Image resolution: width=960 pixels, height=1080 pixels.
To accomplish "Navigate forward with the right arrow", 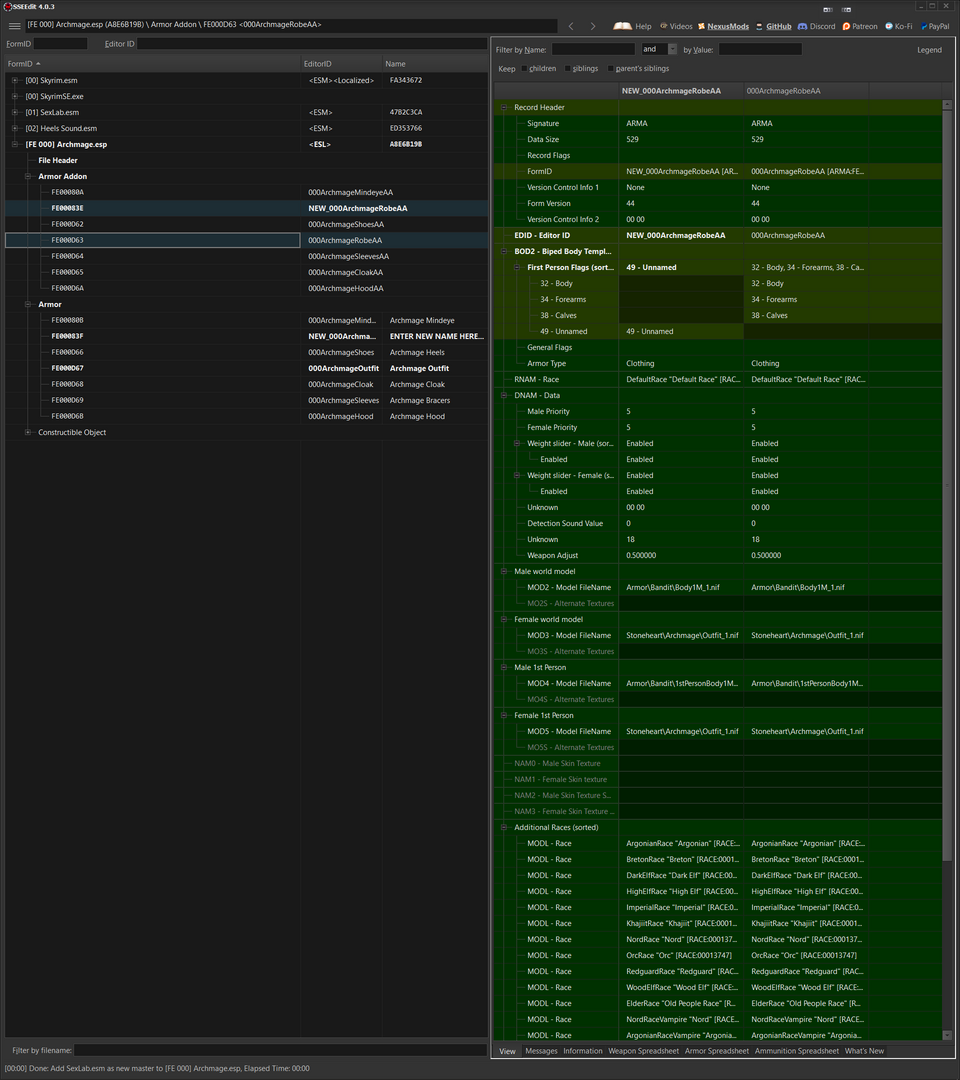I will pyautogui.click(x=592, y=26).
